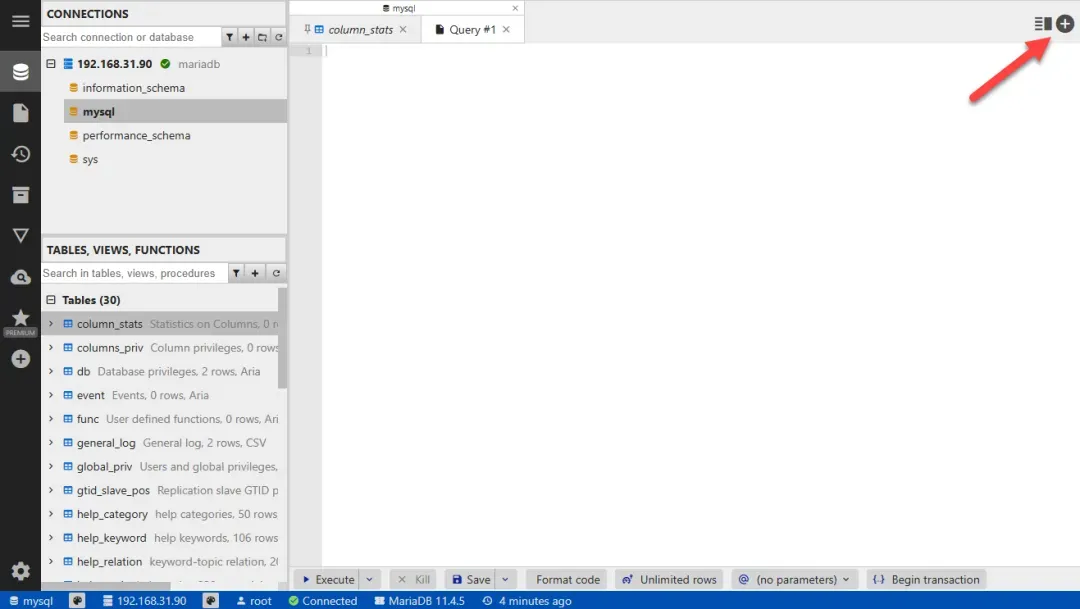The image size is (1080, 609).
Task: Expand the event table row
Action: [51, 395]
